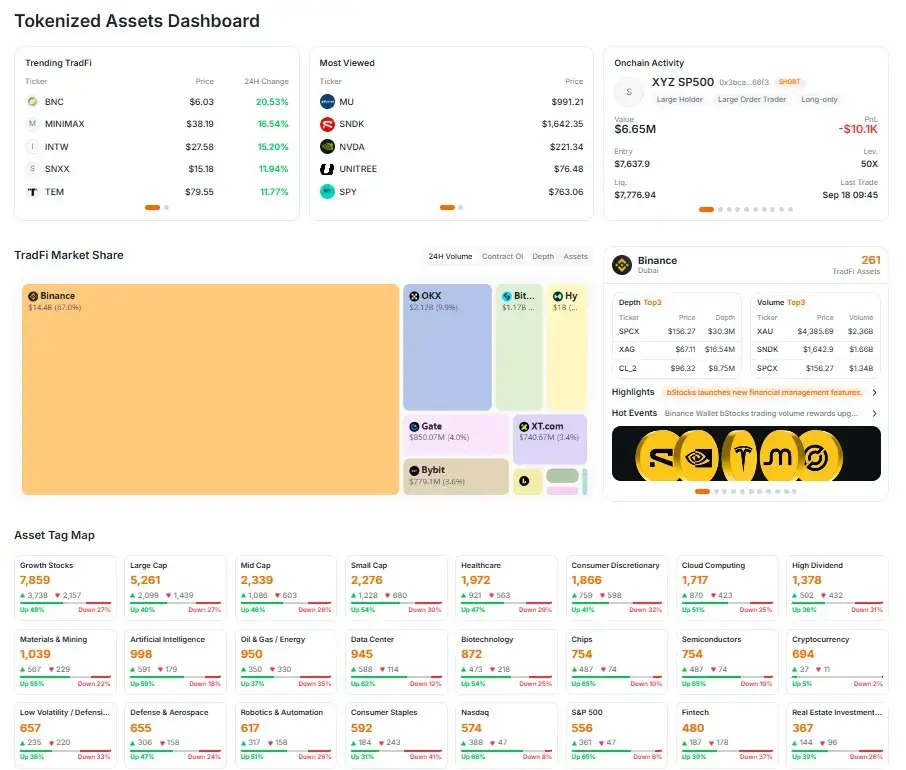Expand the Hot Events chevron arrow

point(874,413)
